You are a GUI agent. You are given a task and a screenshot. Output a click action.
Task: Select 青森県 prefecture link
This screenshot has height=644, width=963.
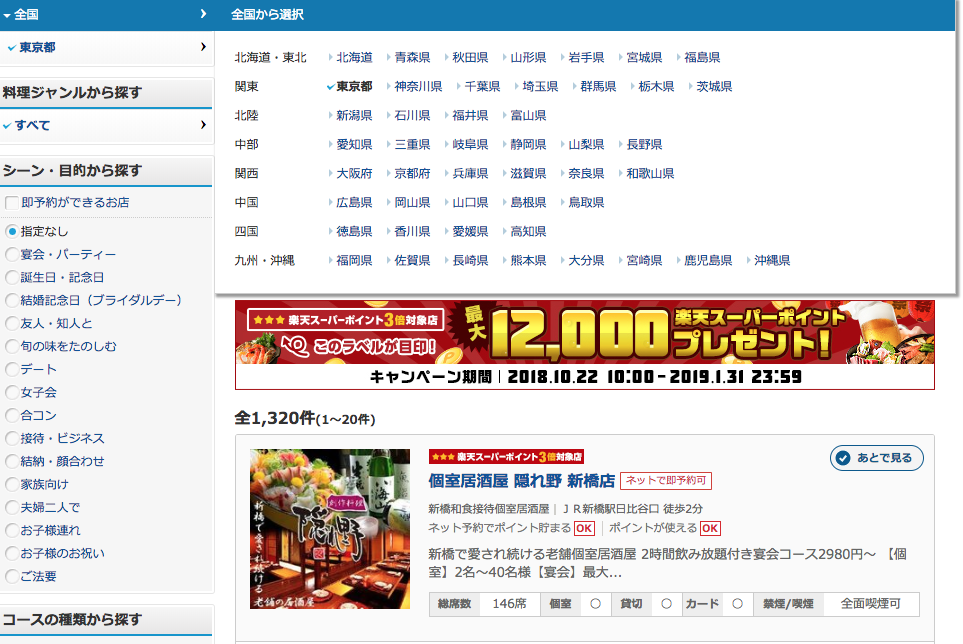[412, 58]
